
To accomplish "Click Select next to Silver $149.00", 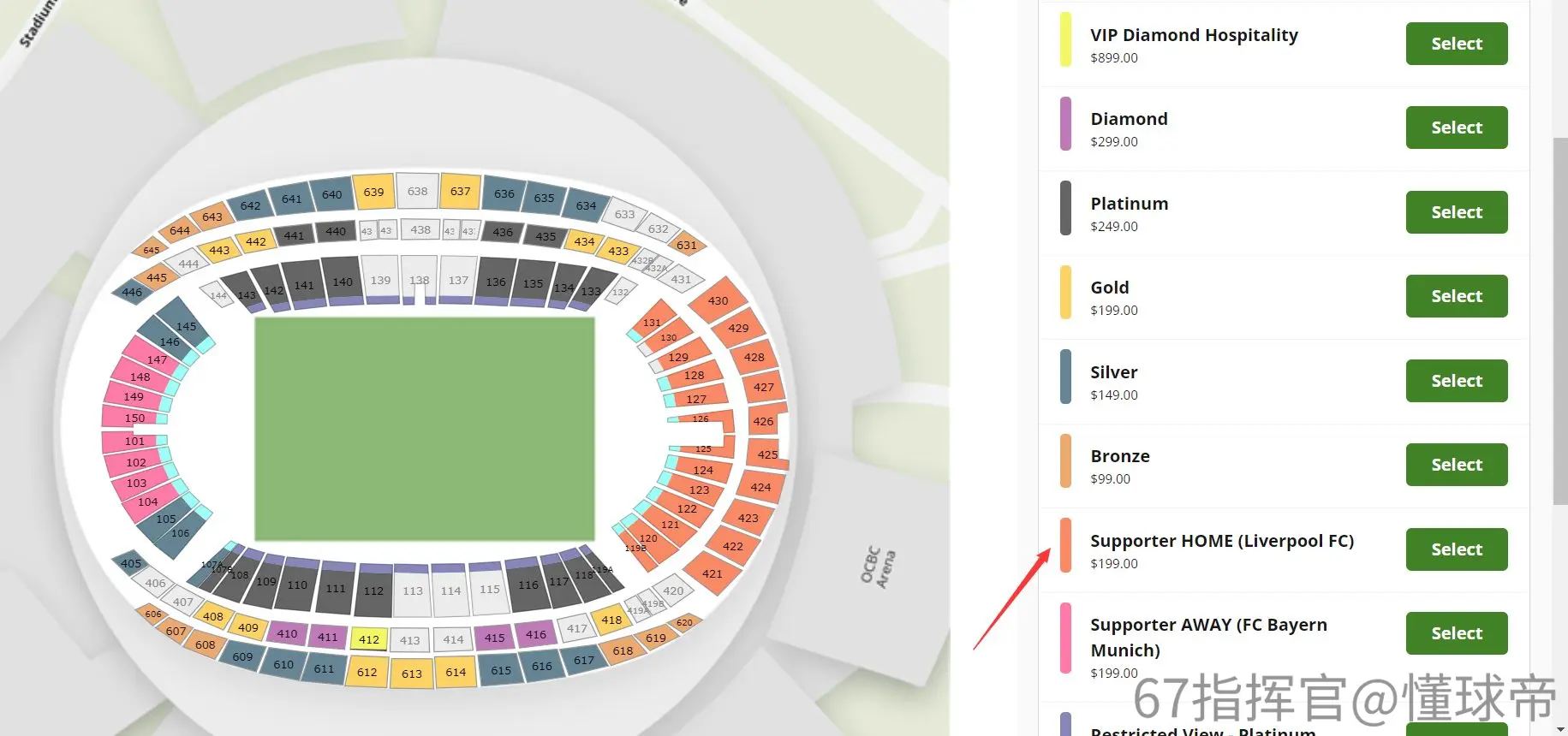I will click(1456, 381).
